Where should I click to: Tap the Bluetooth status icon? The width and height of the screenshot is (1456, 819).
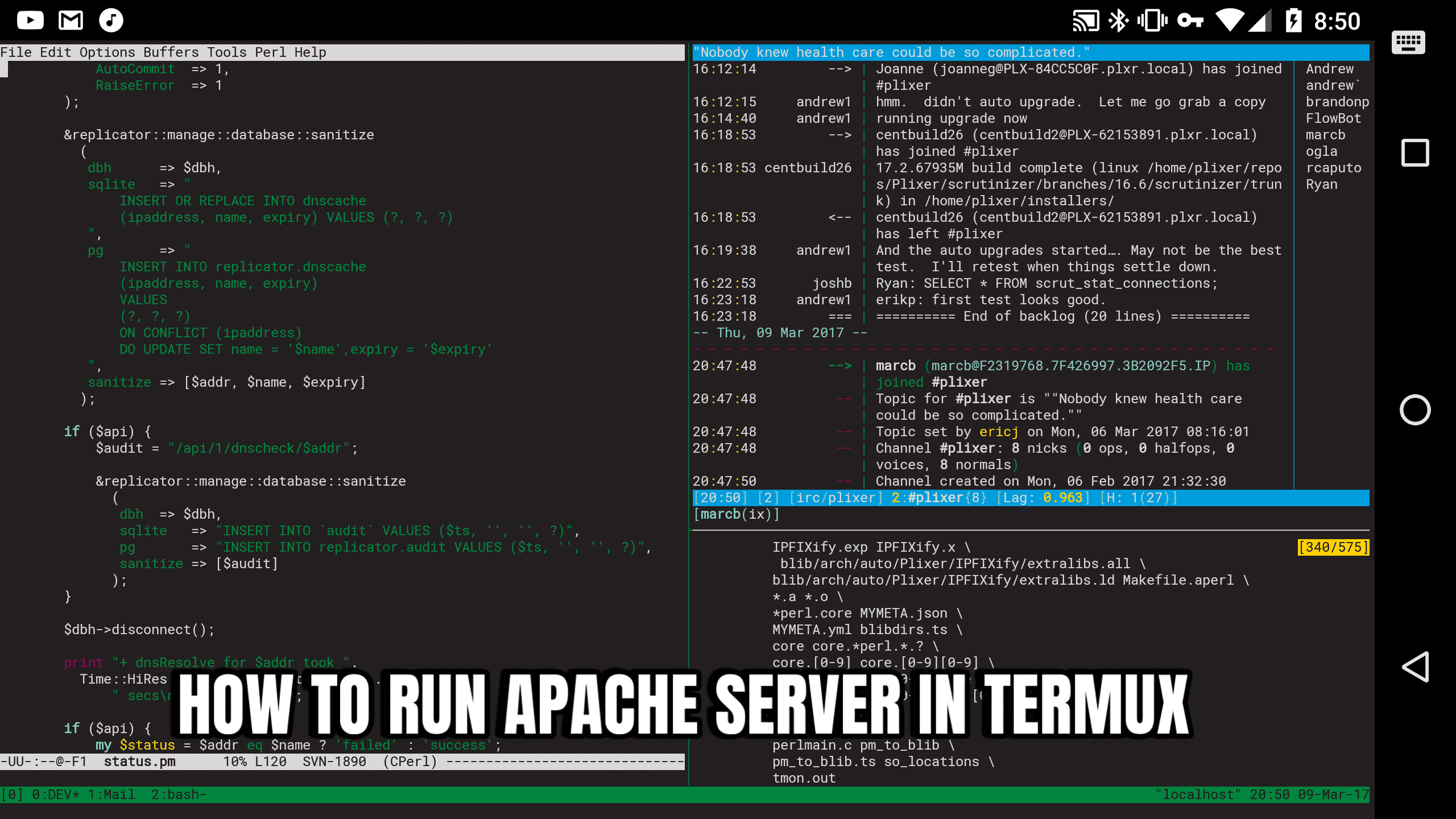[x=1118, y=21]
